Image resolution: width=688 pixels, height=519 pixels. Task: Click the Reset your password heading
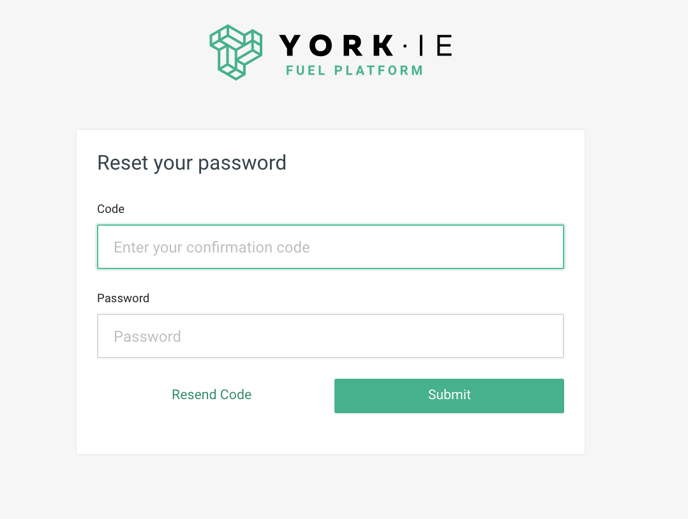(x=192, y=163)
